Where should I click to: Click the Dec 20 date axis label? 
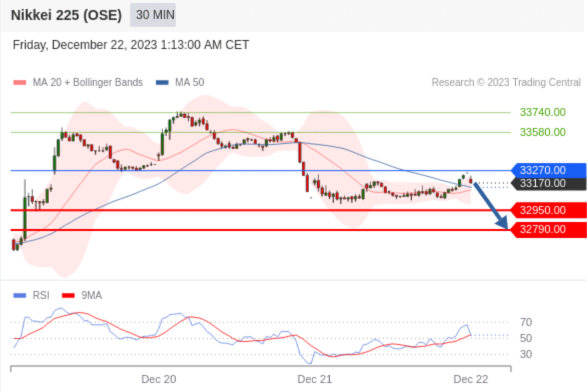click(159, 379)
